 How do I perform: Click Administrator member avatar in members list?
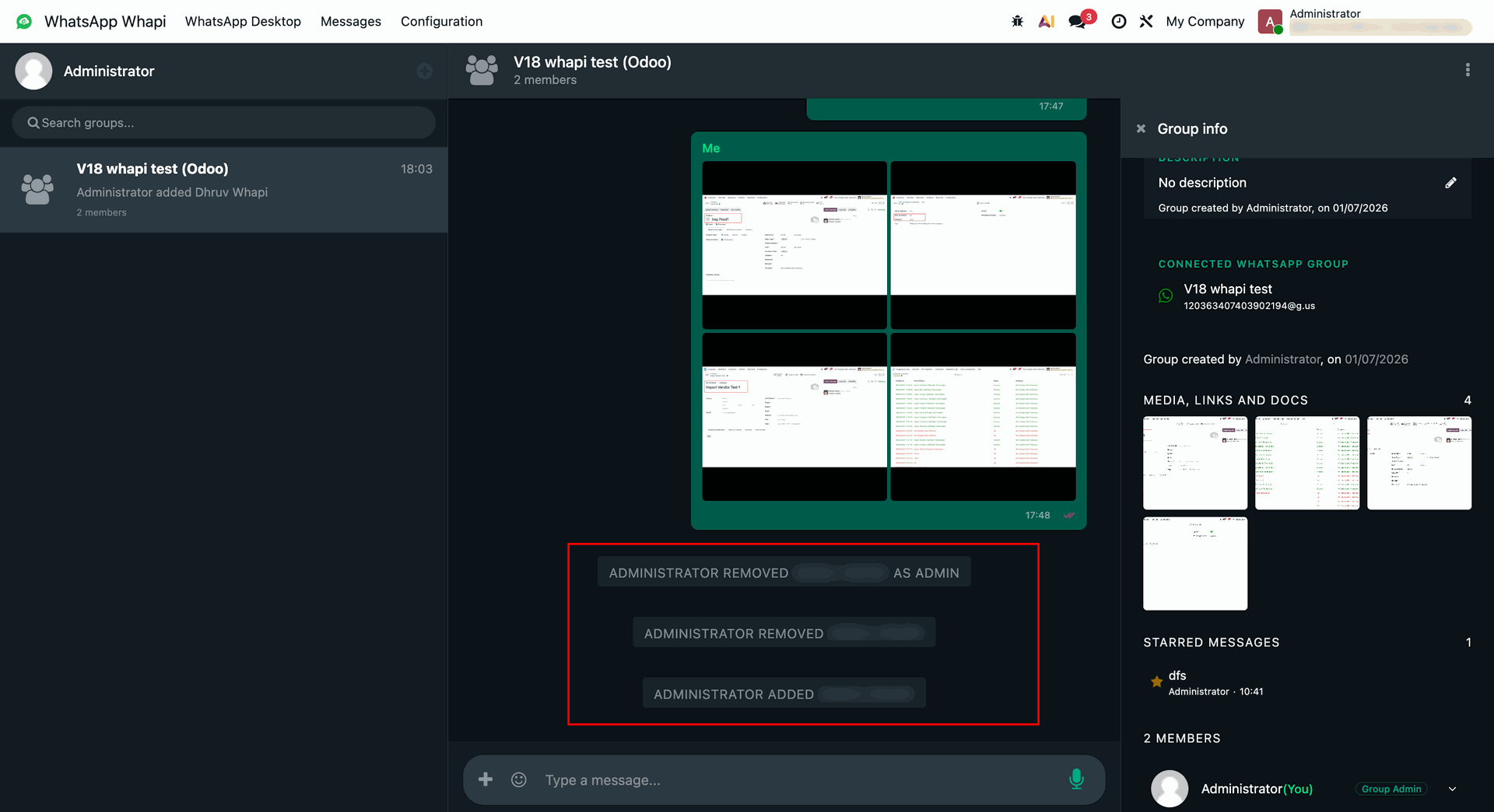[x=1170, y=789]
